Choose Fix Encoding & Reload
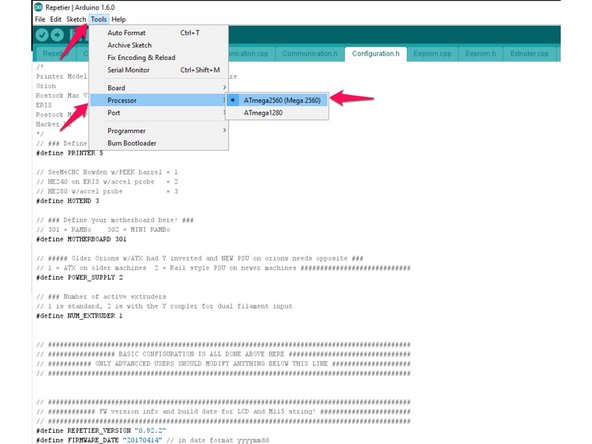Viewport: 592px width, 444px height. pos(159,58)
